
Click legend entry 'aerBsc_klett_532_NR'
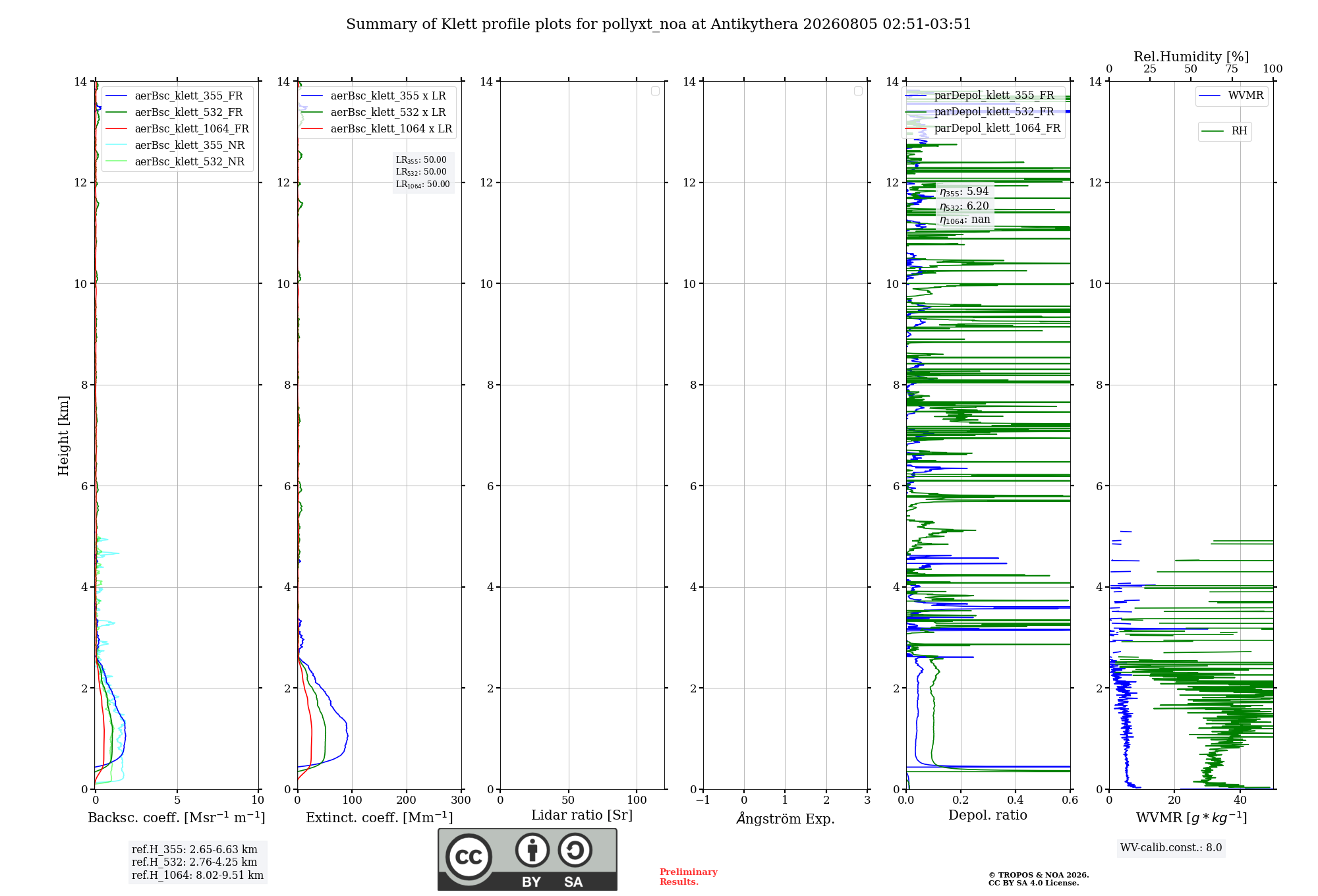[190, 162]
